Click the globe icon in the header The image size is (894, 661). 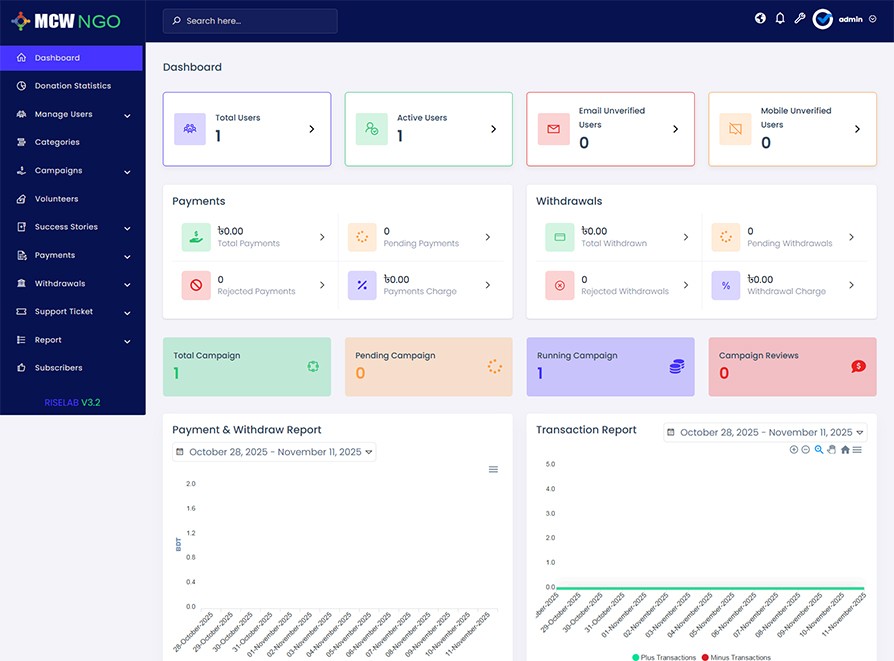point(760,19)
